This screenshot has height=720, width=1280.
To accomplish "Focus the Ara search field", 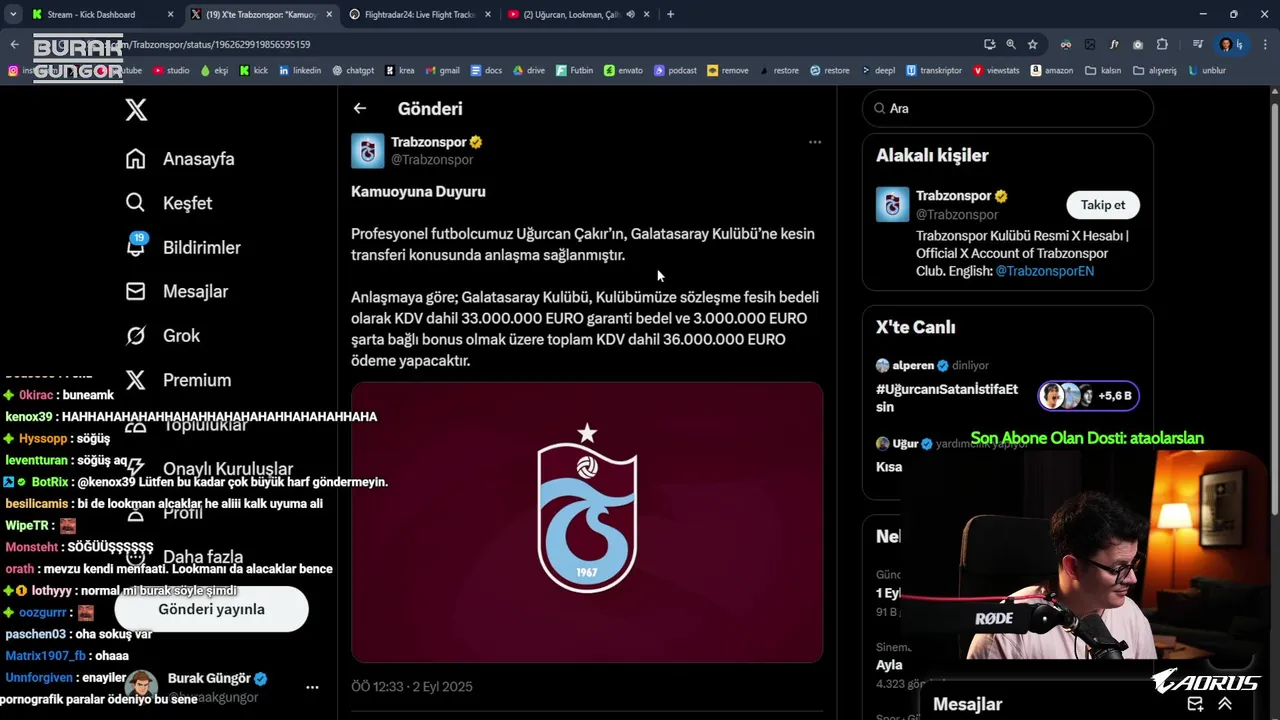I will point(1008,108).
